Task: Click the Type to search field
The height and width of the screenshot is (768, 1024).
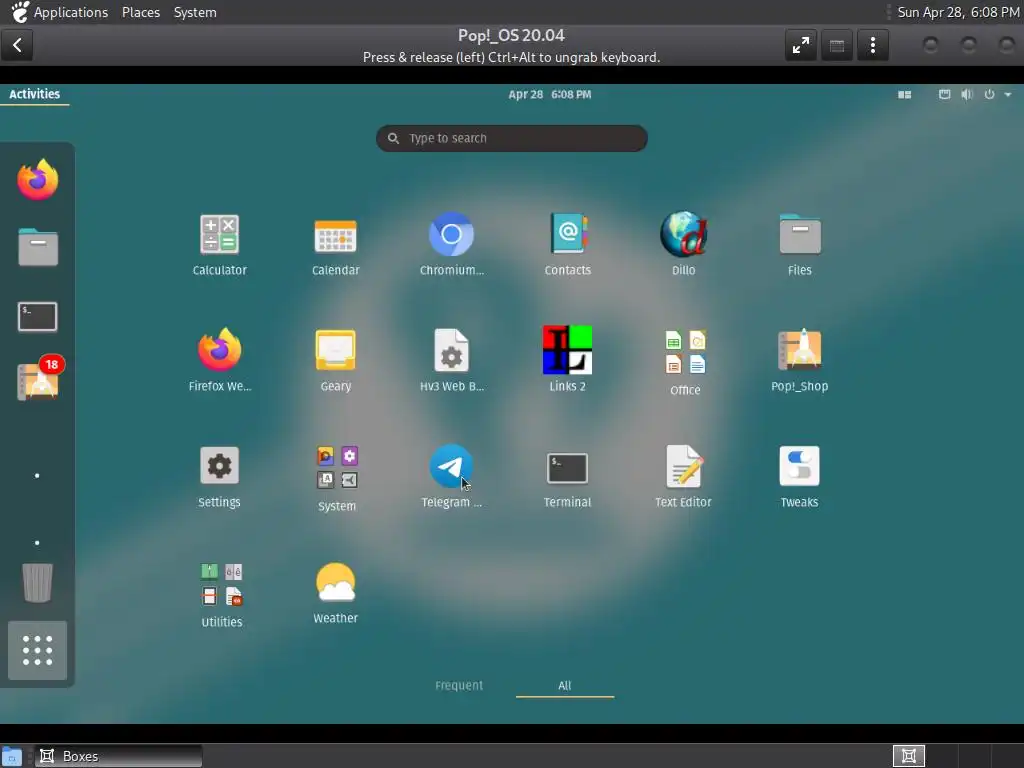Action: click(511, 138)
